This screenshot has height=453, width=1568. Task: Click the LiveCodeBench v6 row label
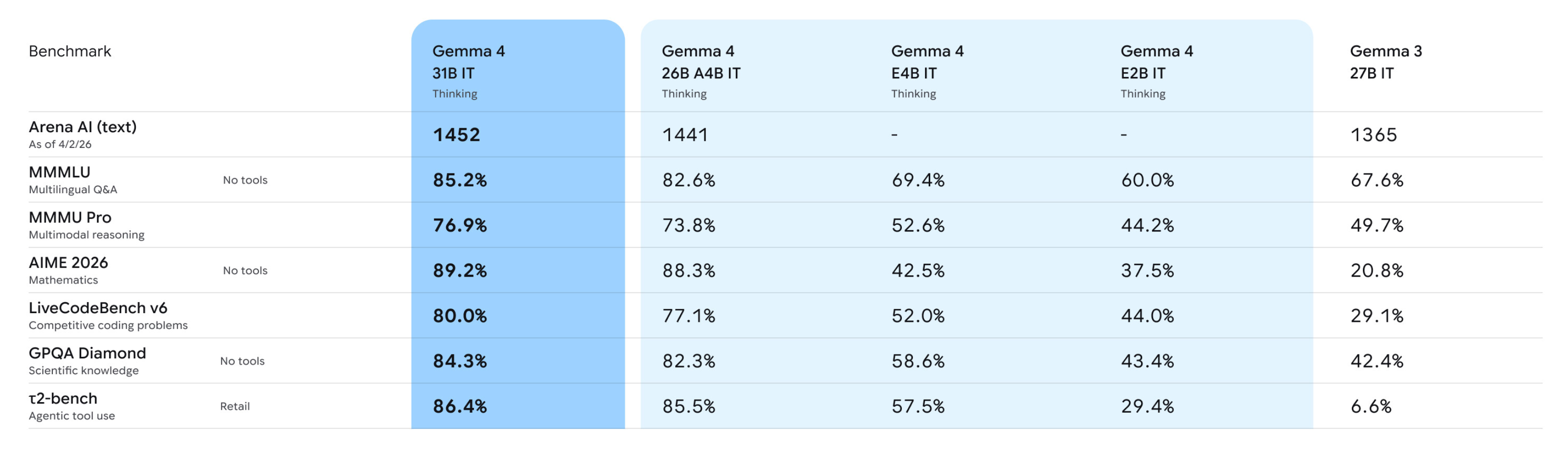(x=98, y=308)
